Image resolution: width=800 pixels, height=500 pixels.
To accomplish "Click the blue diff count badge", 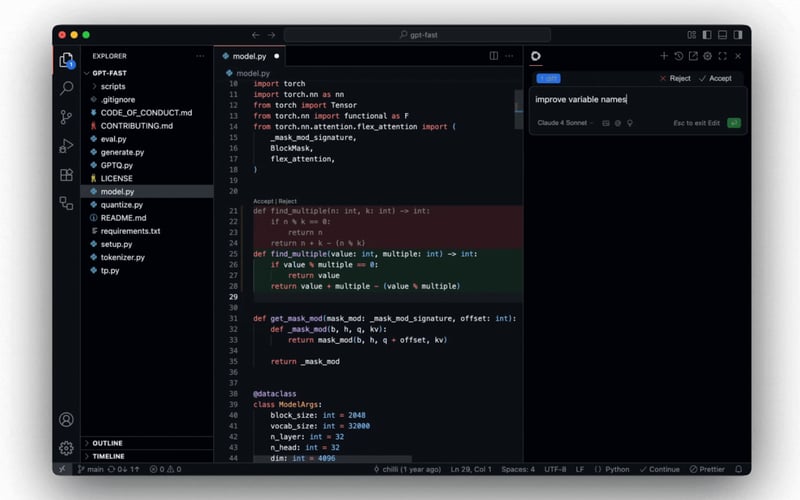I will [548, 78].
